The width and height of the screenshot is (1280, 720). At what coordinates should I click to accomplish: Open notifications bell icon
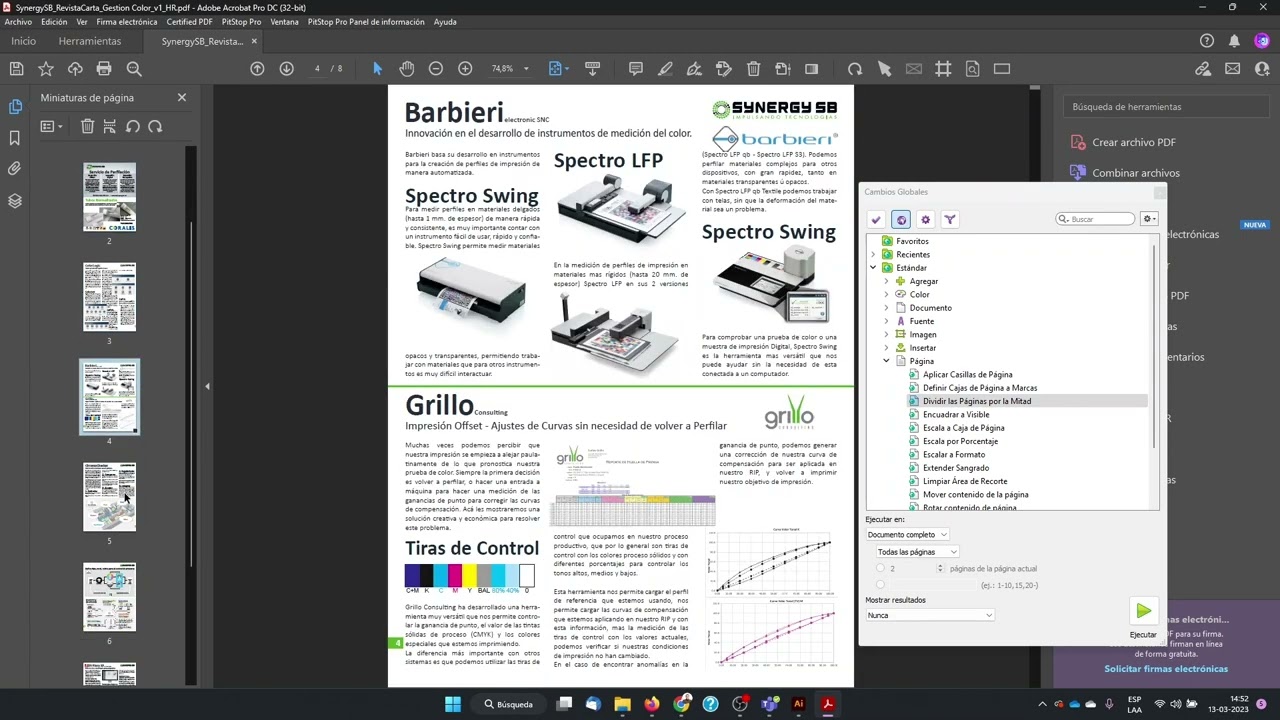coord(1234,41)
